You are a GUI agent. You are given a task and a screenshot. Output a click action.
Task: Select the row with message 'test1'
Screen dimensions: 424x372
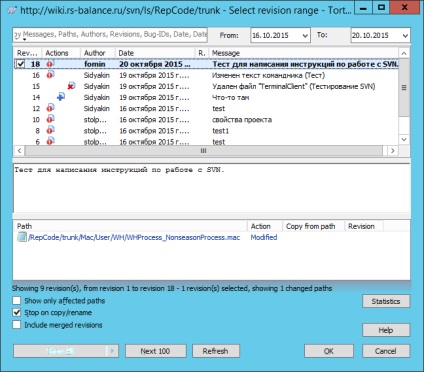[206, 131]
